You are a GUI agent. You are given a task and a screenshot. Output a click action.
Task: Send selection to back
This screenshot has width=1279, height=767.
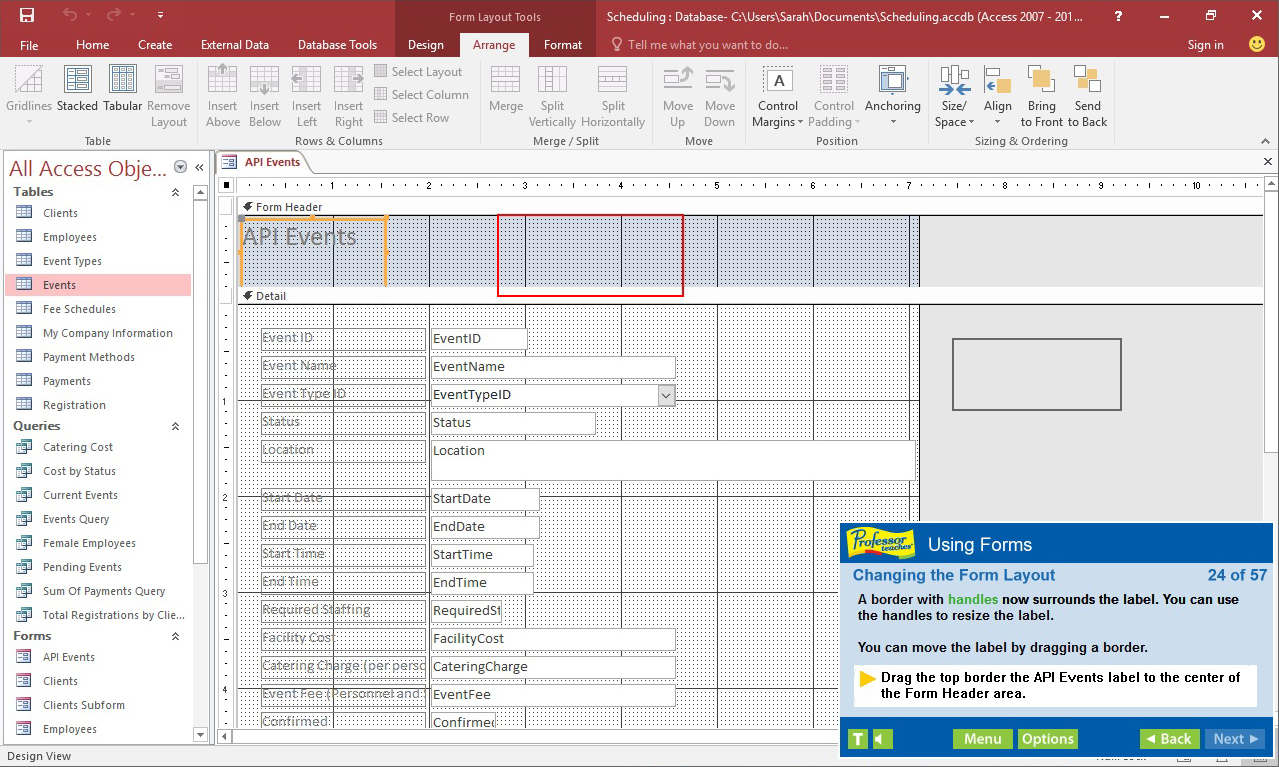coord(1087,94)
